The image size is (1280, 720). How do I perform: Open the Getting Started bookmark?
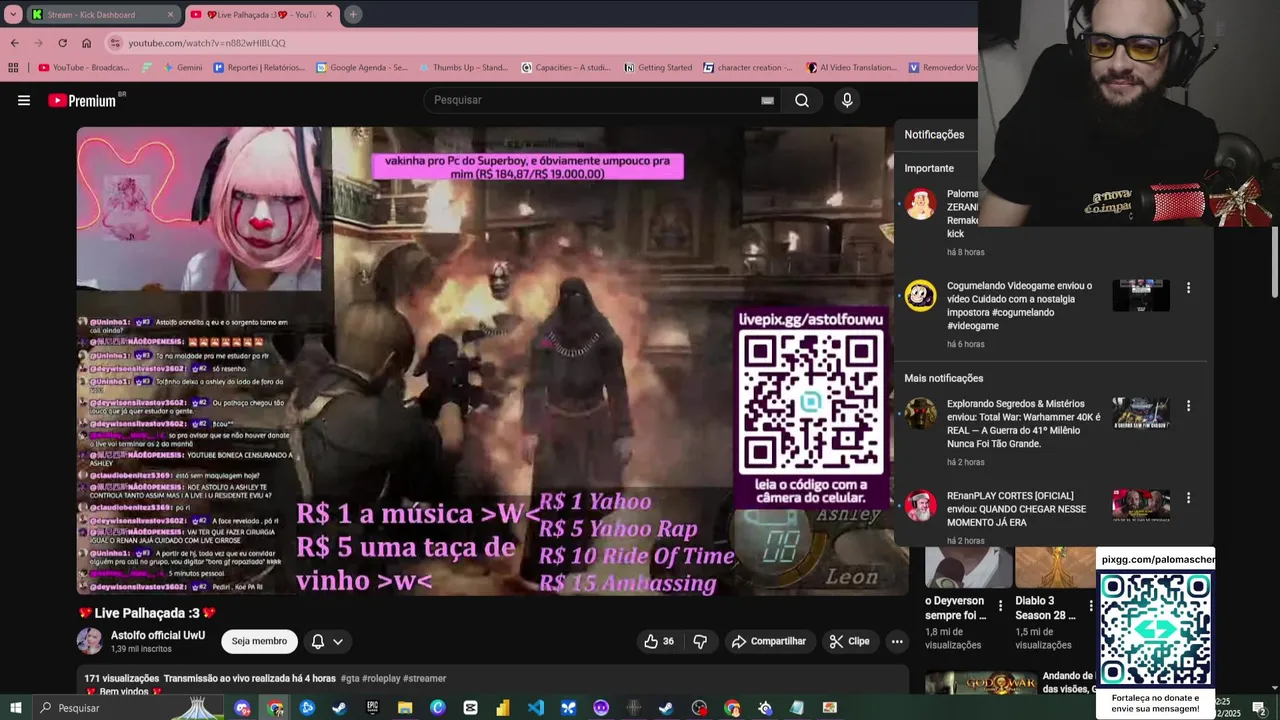(x=658, y=68)
